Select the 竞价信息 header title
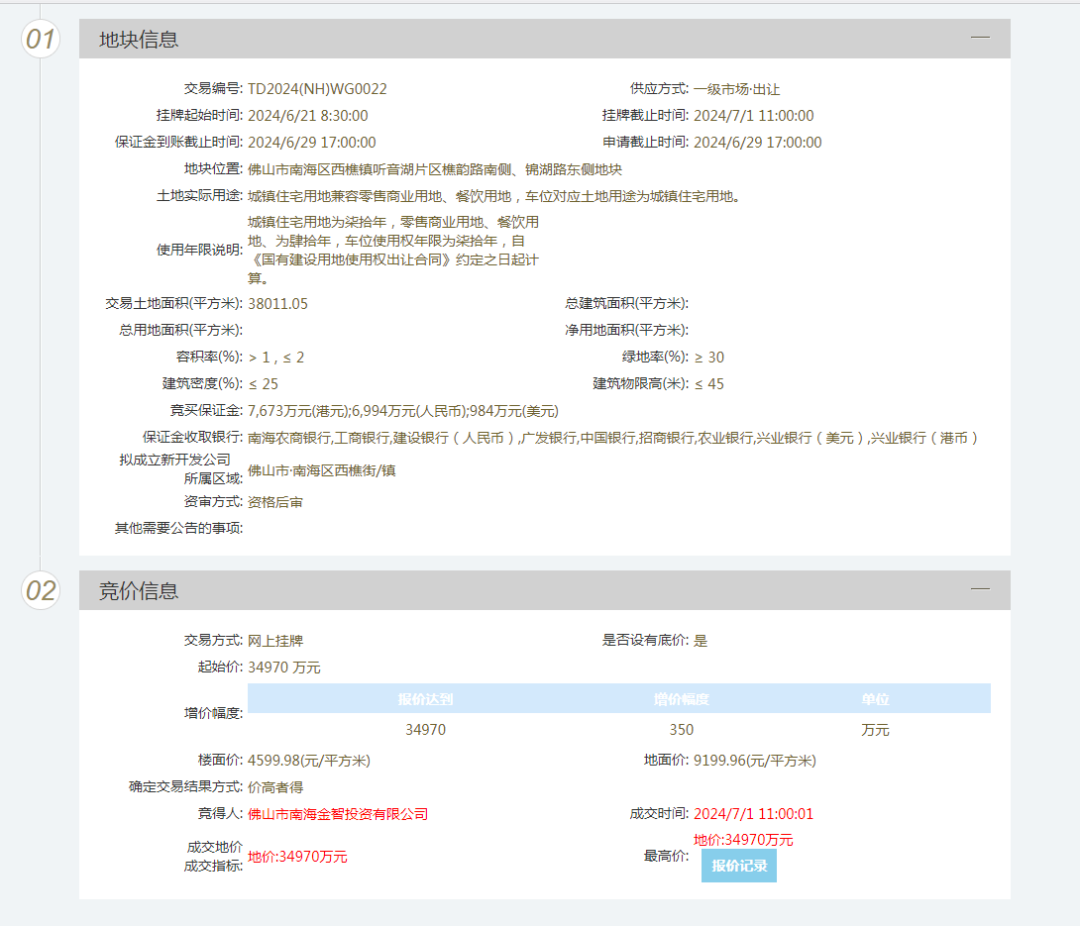Image resolution: width=1080 pixels, height=926 pixels. [139, 591]
